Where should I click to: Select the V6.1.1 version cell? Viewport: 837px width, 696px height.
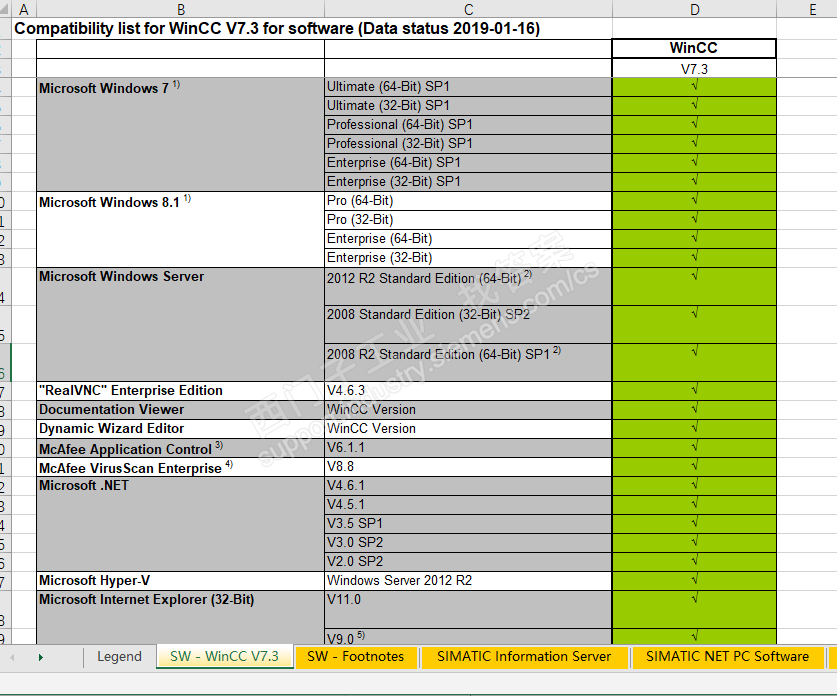tap(468, 448)
